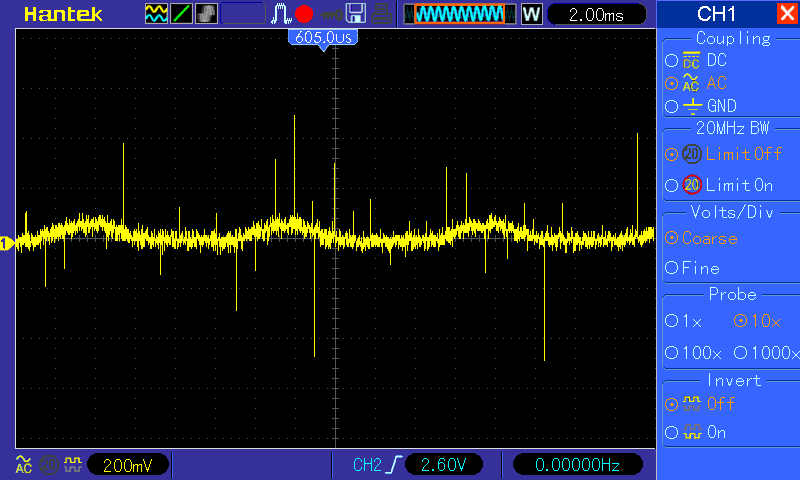Click the Hantek logo
The height and width of the screenshot is (480, 800).
[x=63, y=14]
